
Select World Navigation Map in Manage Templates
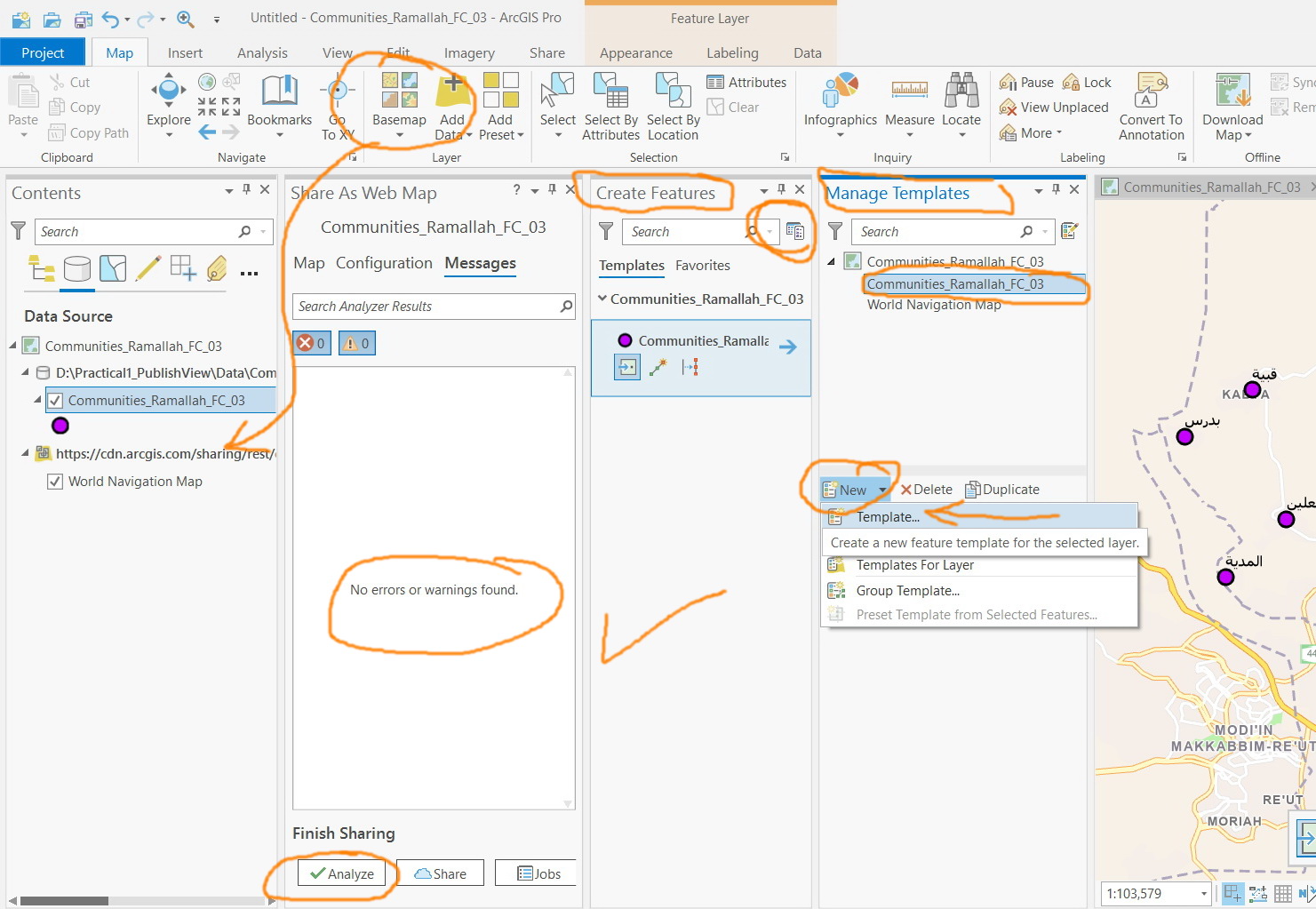934,305
